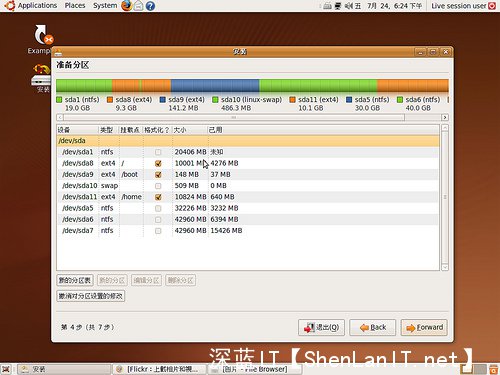Open the network indicator in system tray

pyautogui.click(x=338, y=6)
